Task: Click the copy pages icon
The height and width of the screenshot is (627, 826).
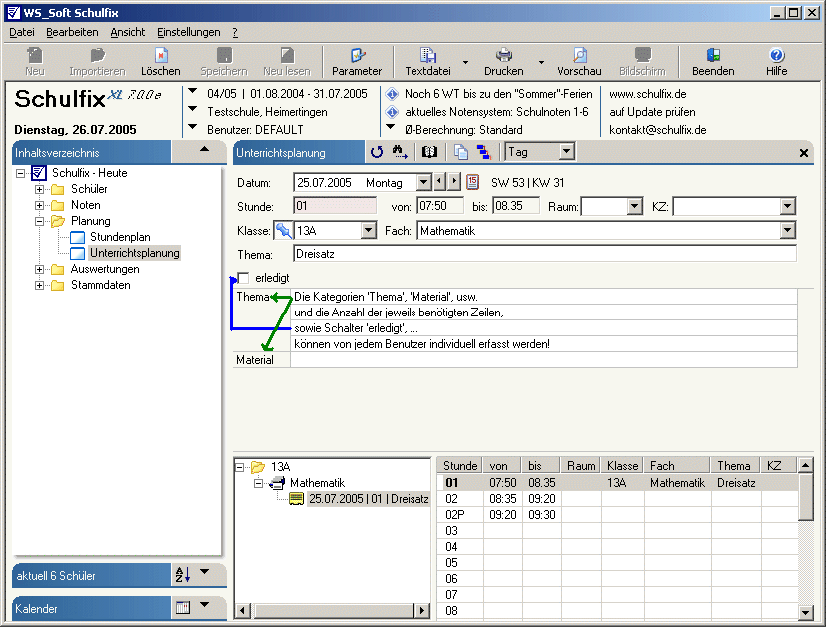Action: point(461,152)
